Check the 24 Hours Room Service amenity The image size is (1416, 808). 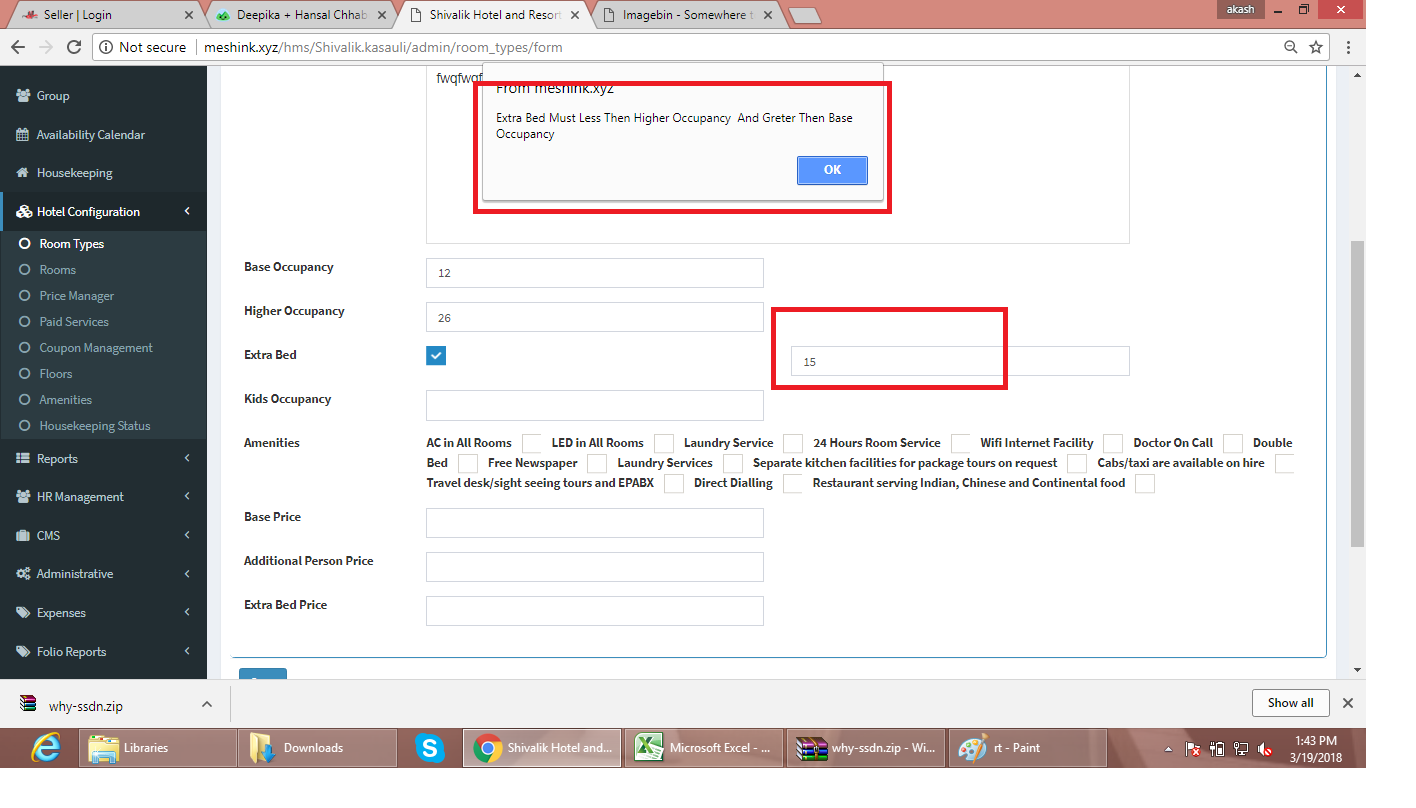[961, 443]
